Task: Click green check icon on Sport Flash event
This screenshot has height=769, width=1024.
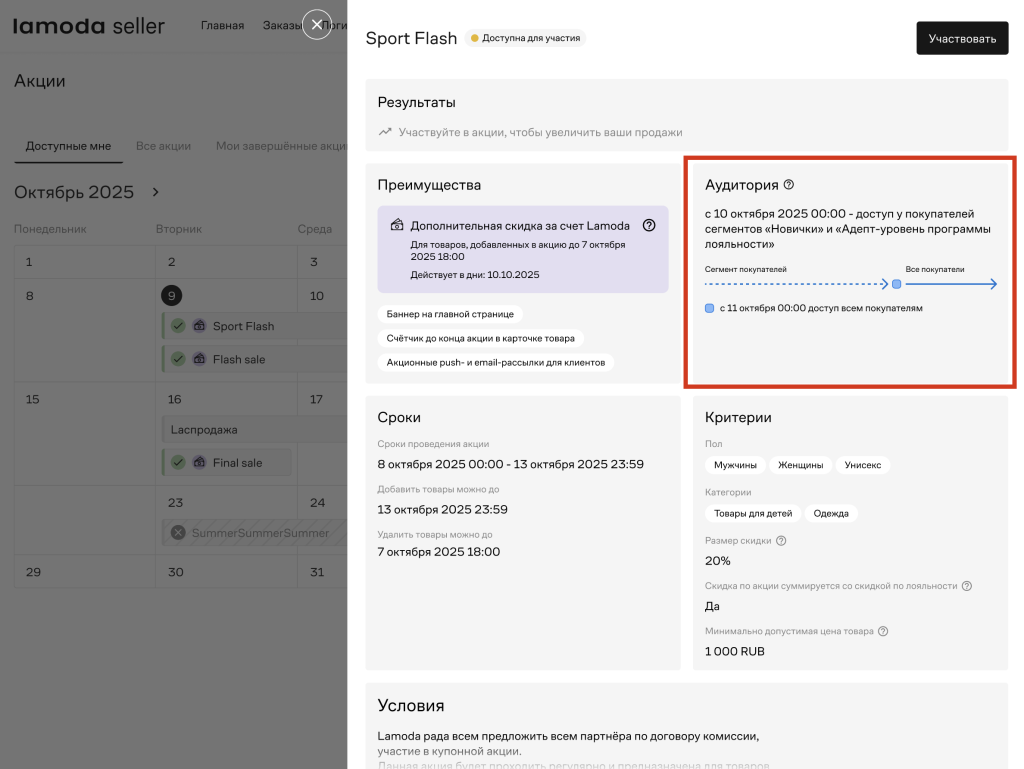Action: click(x=178, y=326)
